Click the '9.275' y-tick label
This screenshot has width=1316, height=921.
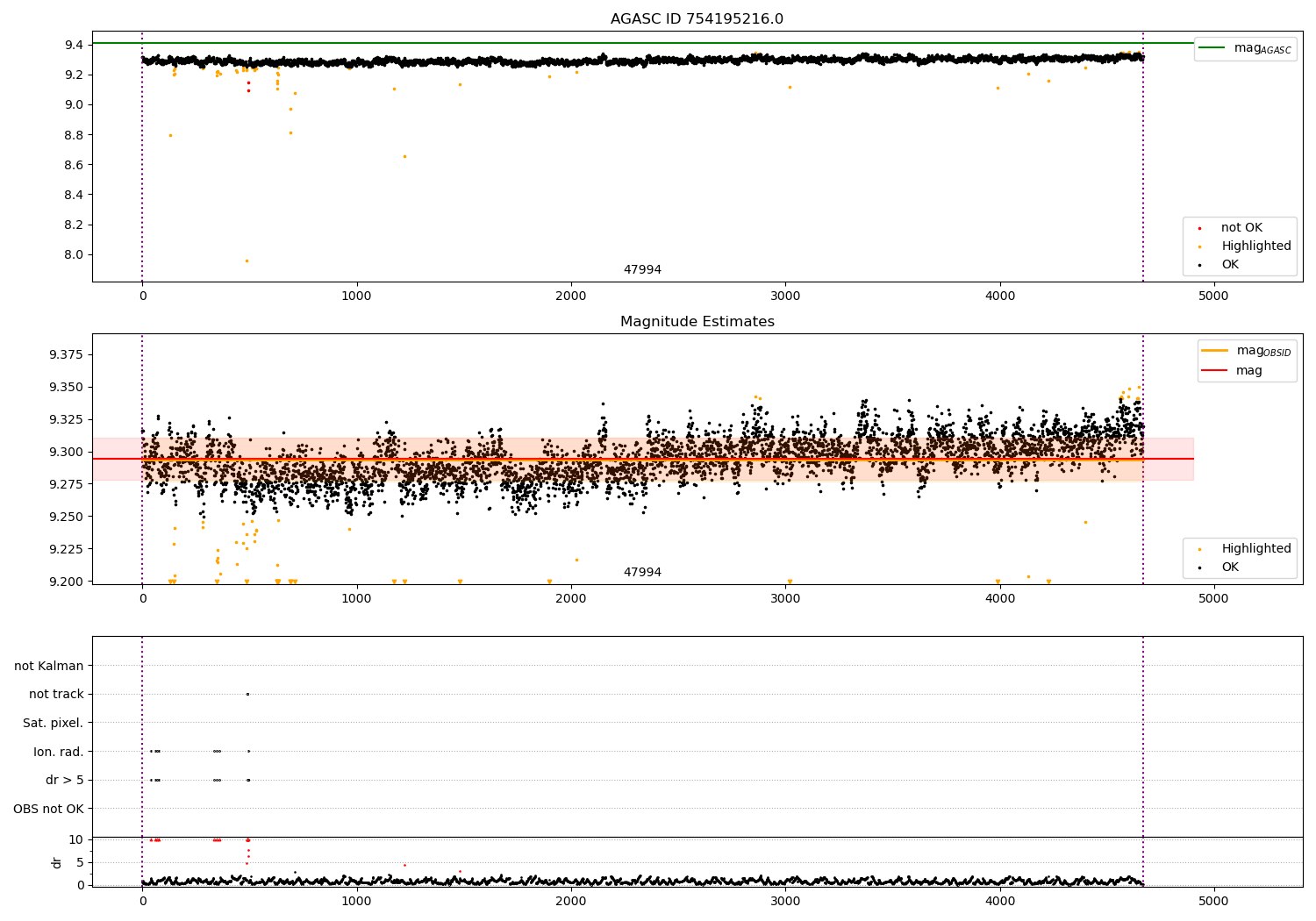[x=66, y=485]
